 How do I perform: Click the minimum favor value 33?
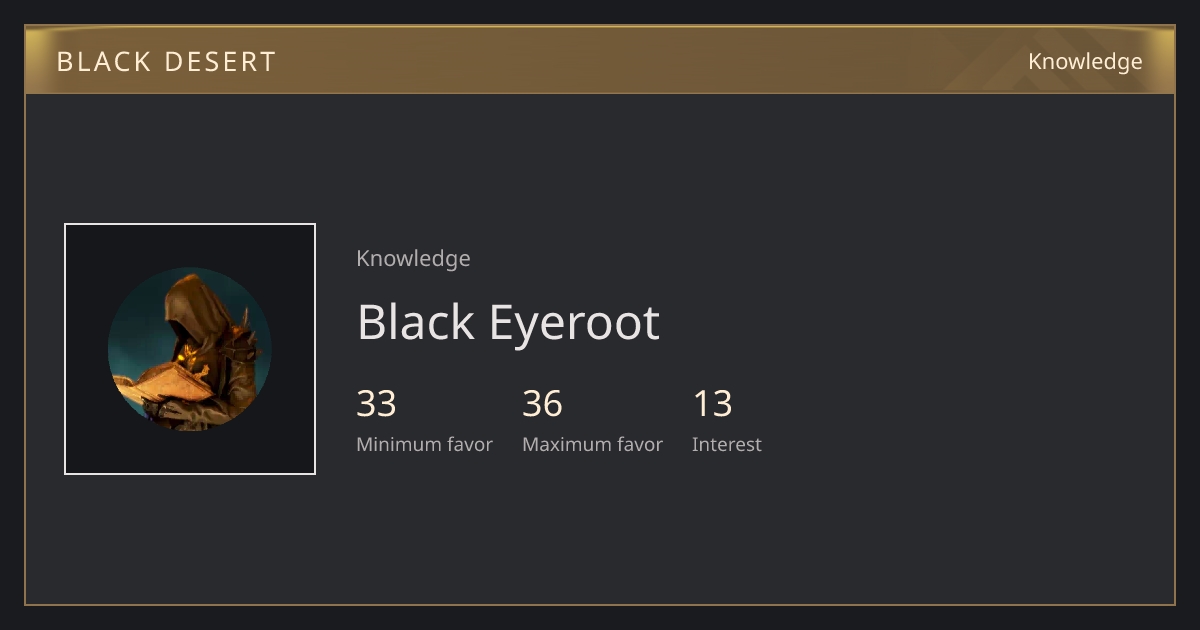click(x=376, y=404)
